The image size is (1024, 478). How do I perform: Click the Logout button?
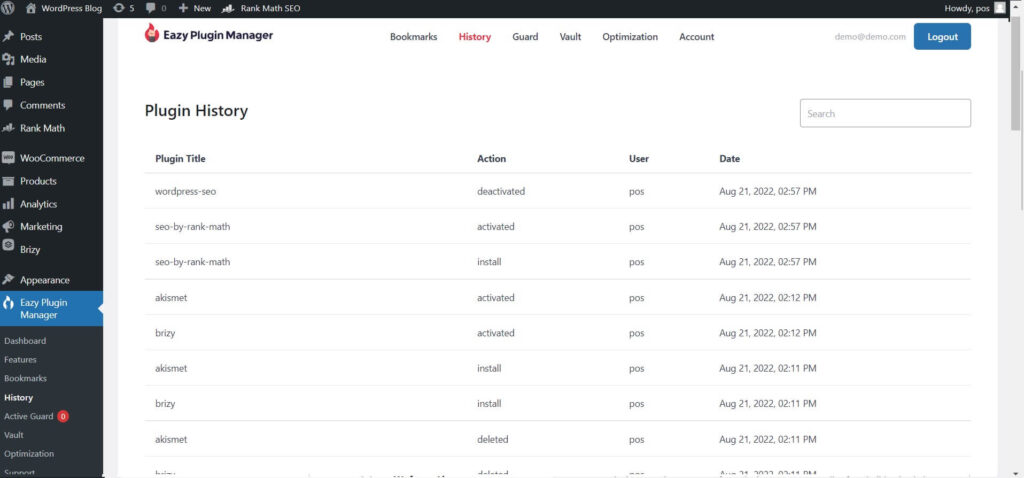(x=942, y=37)
